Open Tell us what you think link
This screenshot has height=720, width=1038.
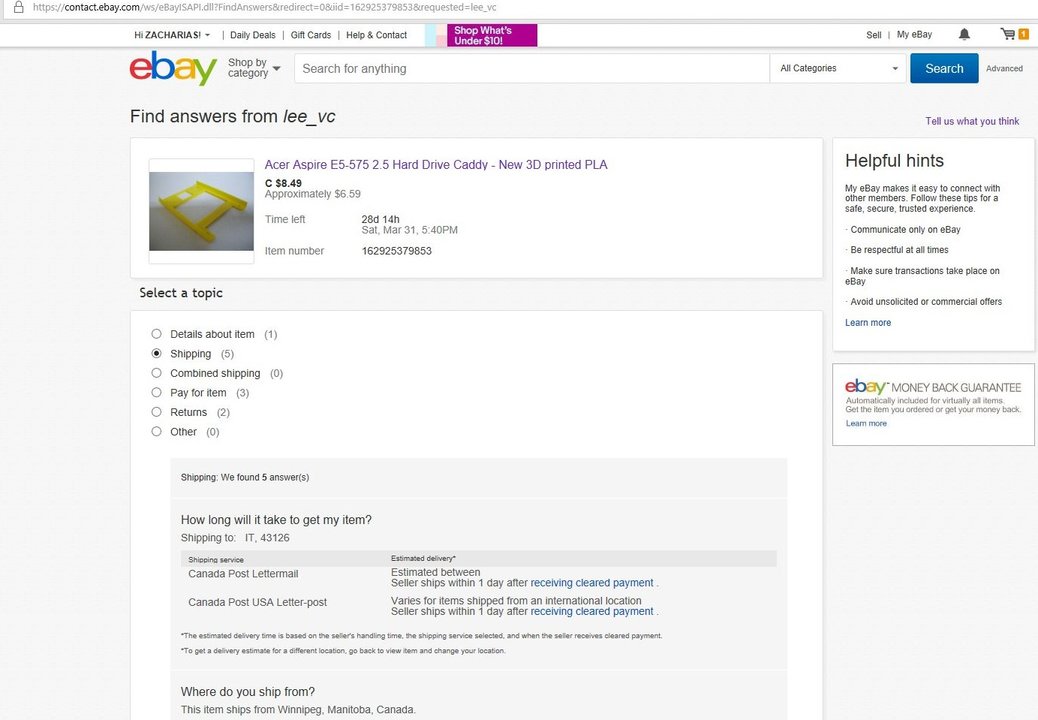[972, 121]
